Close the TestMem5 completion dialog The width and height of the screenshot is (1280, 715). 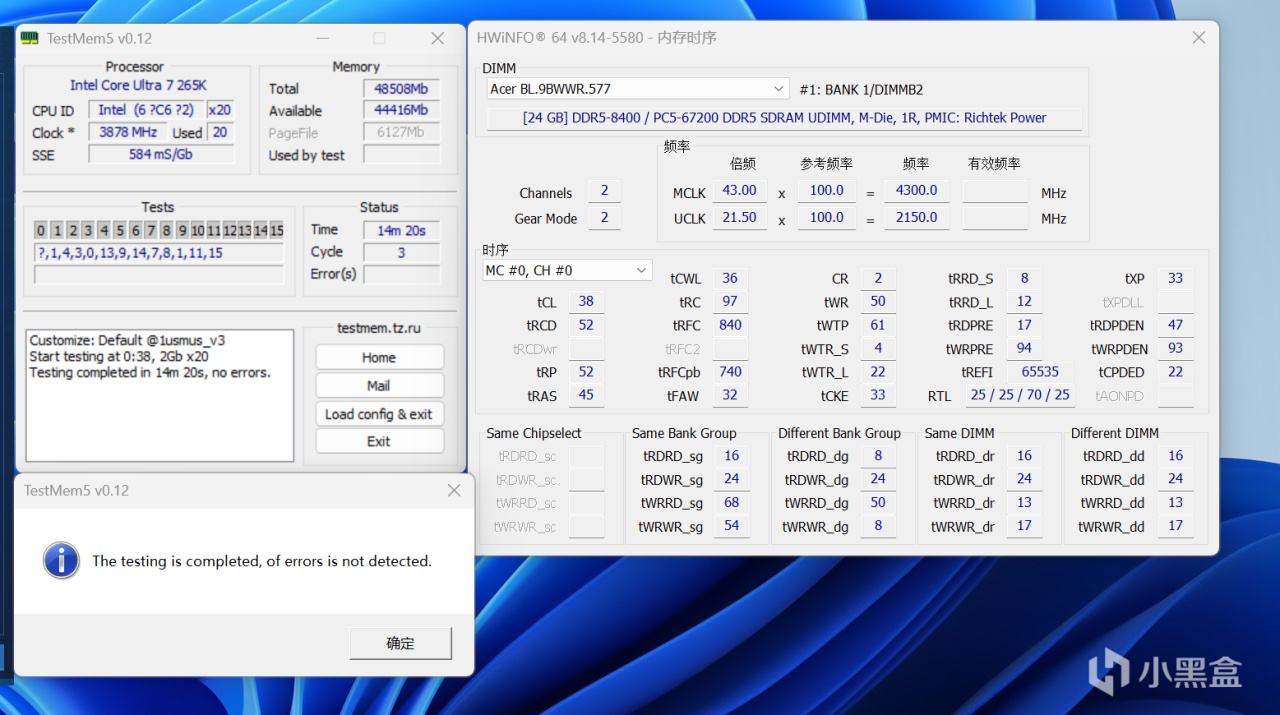coord(454,491)
